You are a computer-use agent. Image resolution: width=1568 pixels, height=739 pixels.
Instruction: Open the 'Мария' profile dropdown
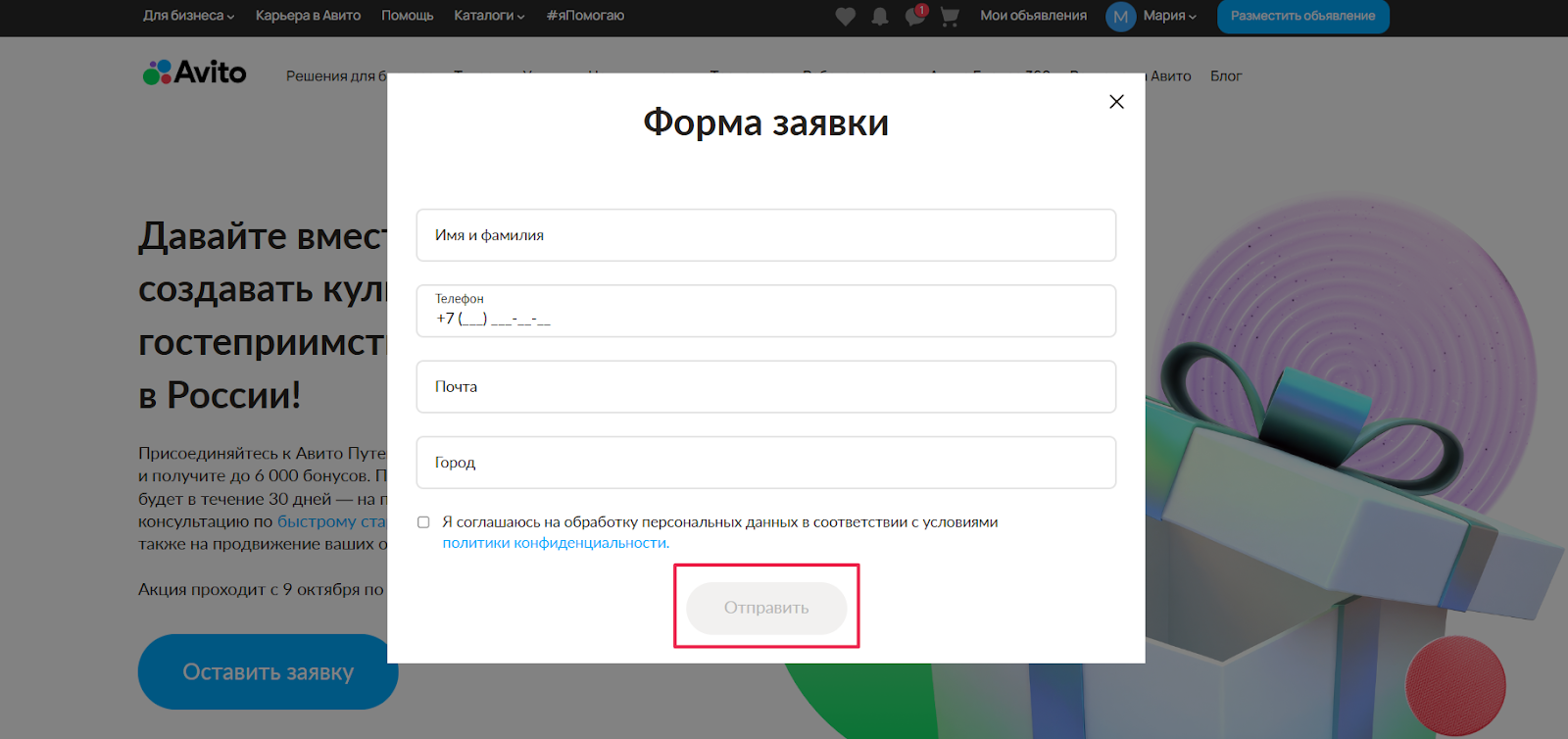point(1170,16)
